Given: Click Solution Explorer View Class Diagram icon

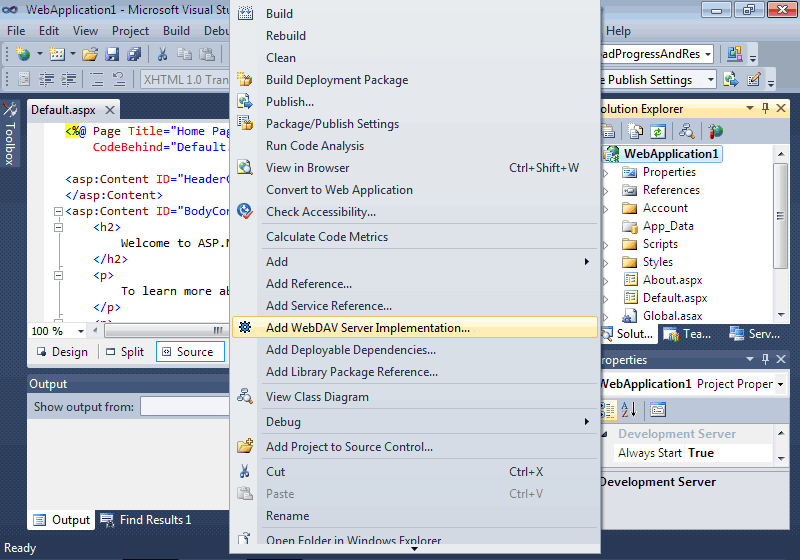Looking at the screenshot, I should coord(686,132).
